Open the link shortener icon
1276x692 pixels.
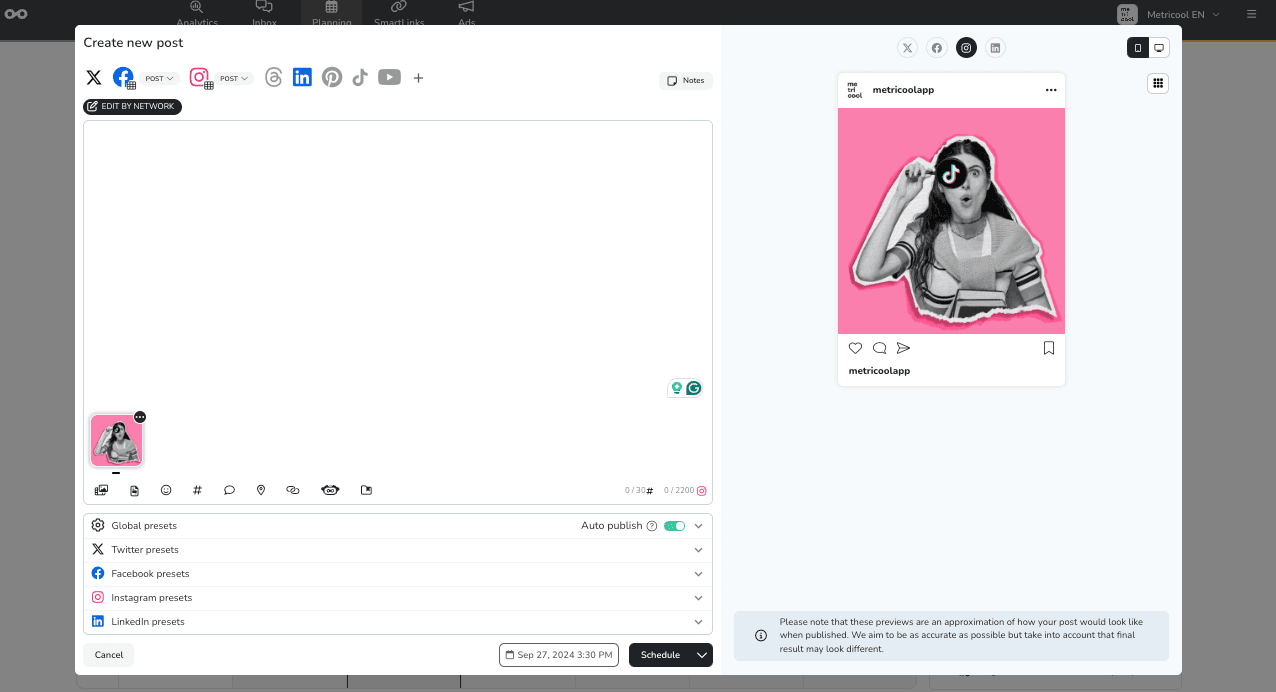pos(293,490)
